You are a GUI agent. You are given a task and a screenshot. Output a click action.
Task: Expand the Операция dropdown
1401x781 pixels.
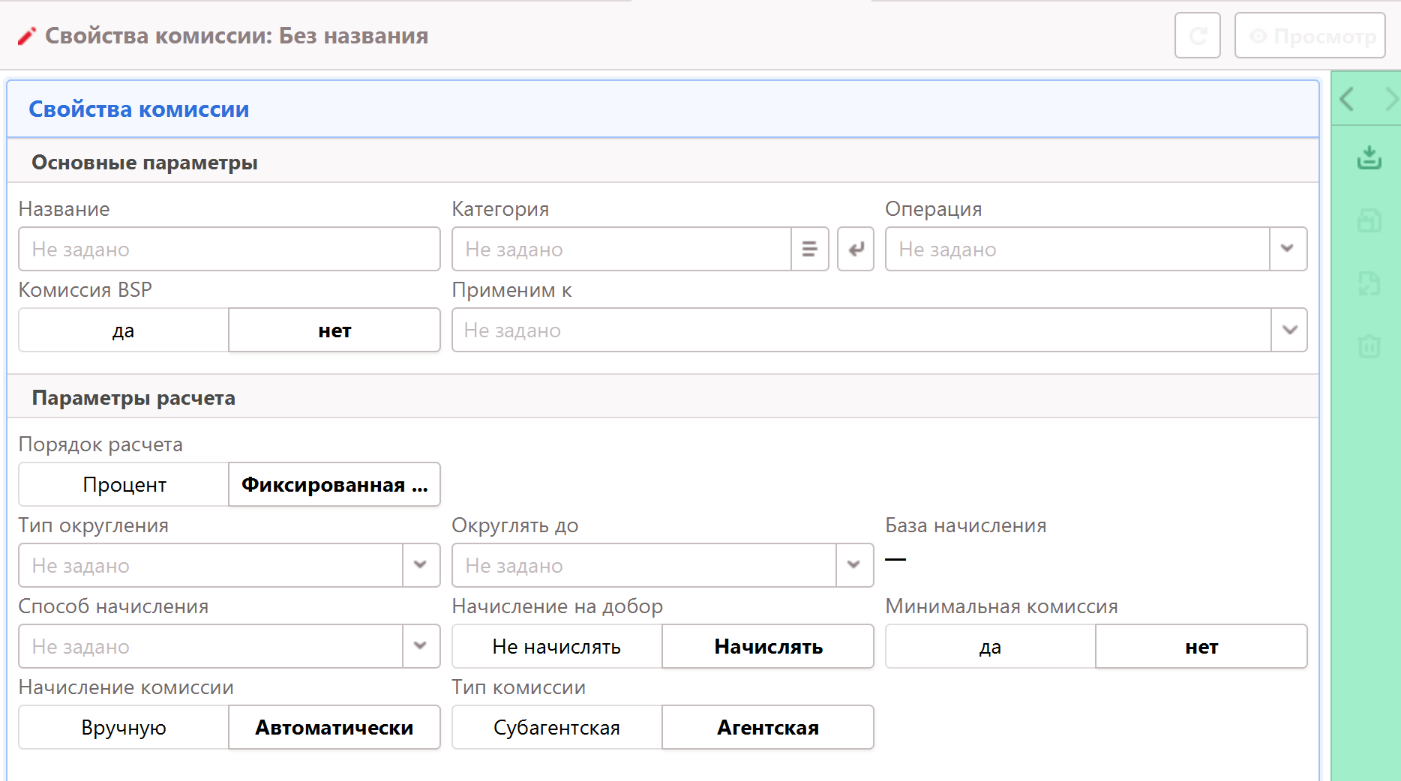(x=1288, y=249)
